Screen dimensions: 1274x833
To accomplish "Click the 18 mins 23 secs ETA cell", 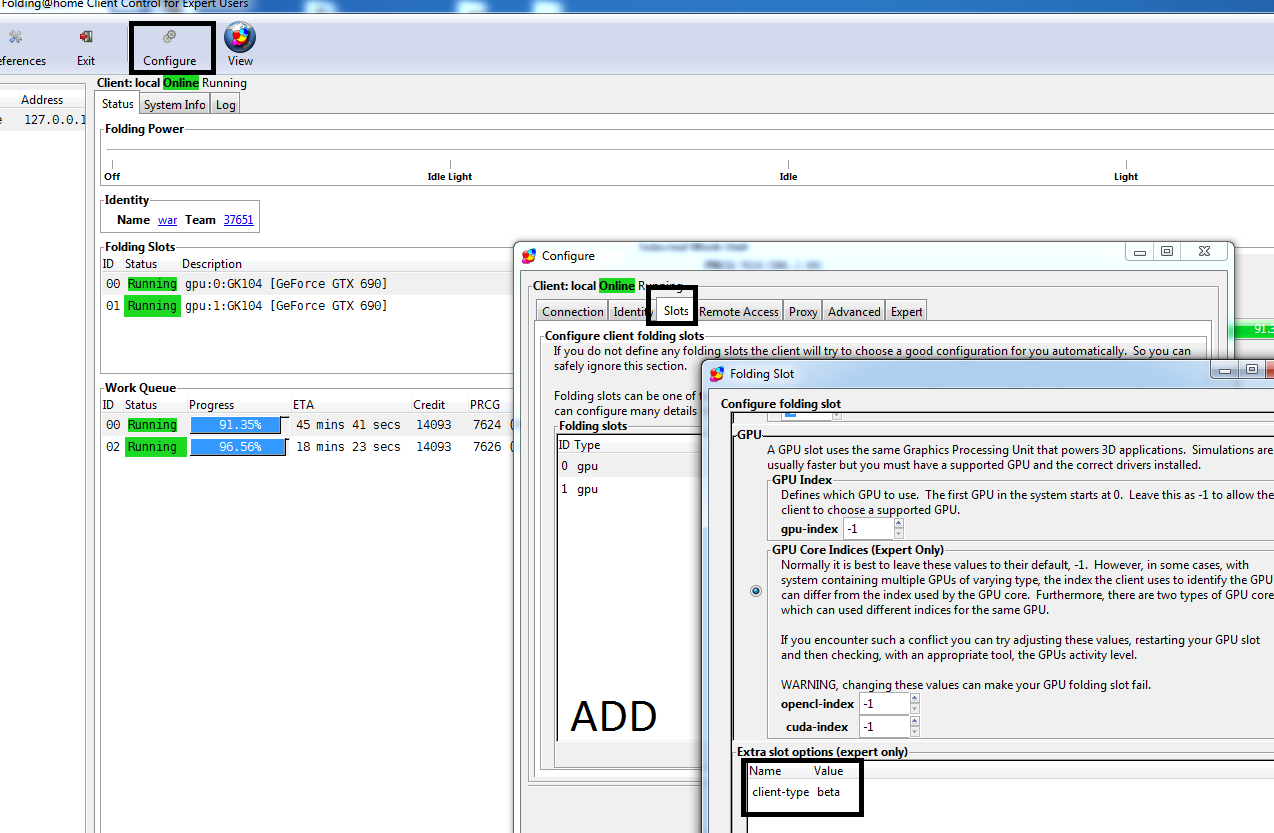I will tap(348, 447).
